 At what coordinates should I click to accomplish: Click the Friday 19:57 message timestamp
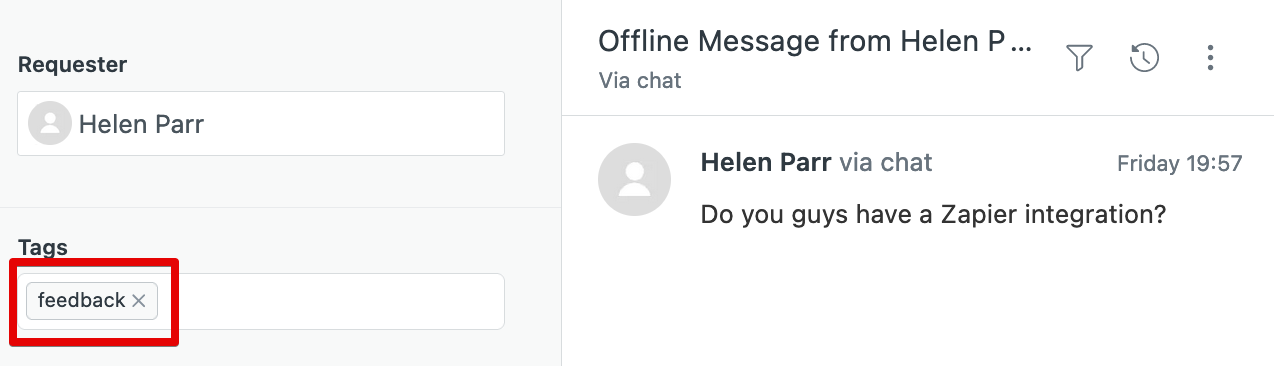1180,163
